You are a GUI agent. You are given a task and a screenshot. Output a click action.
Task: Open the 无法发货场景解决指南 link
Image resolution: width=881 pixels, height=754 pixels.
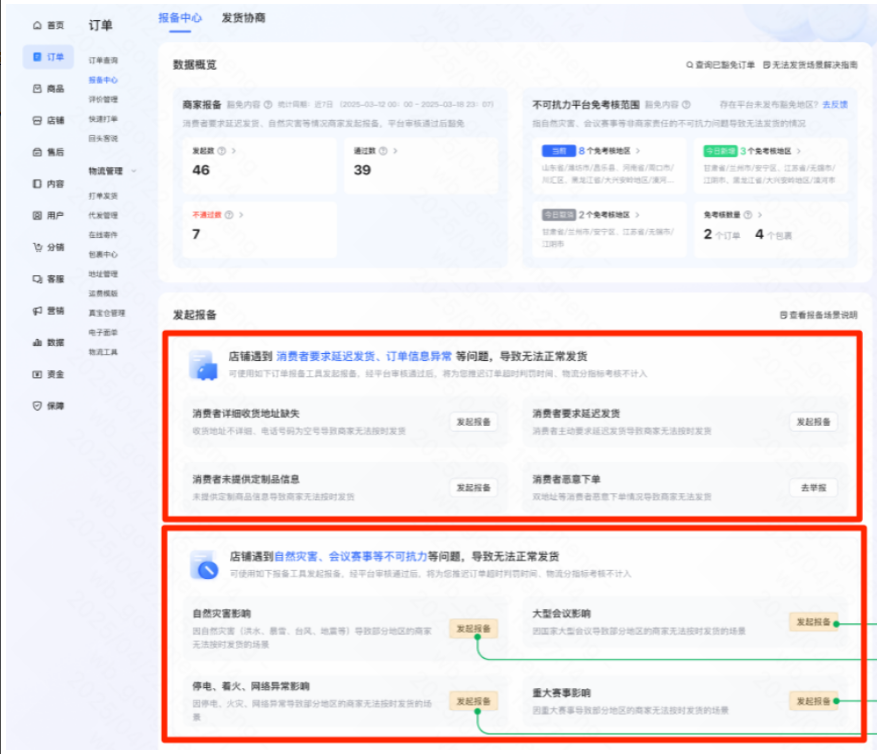click(x=810, y=65)
